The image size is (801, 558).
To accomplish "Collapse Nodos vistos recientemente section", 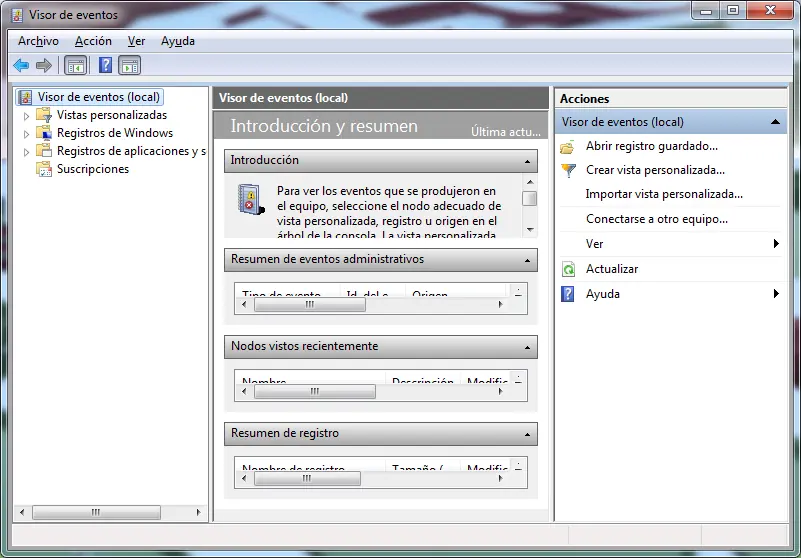I will (x=527, y=347).
